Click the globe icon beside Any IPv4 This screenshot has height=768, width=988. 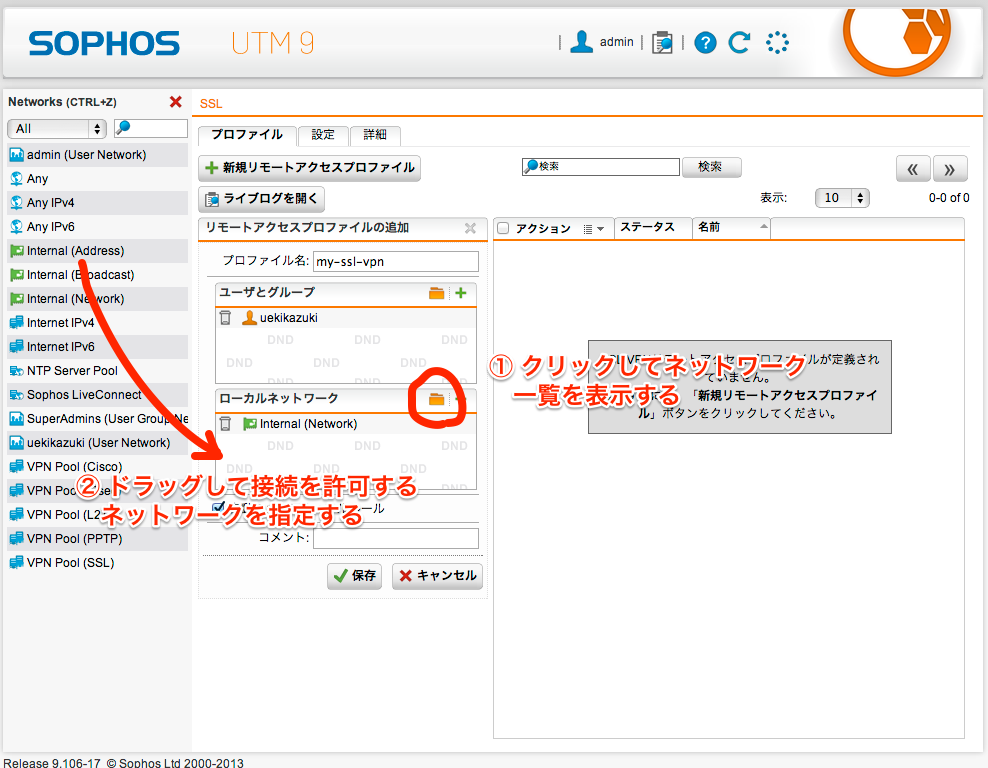click(x=16, y=203)
